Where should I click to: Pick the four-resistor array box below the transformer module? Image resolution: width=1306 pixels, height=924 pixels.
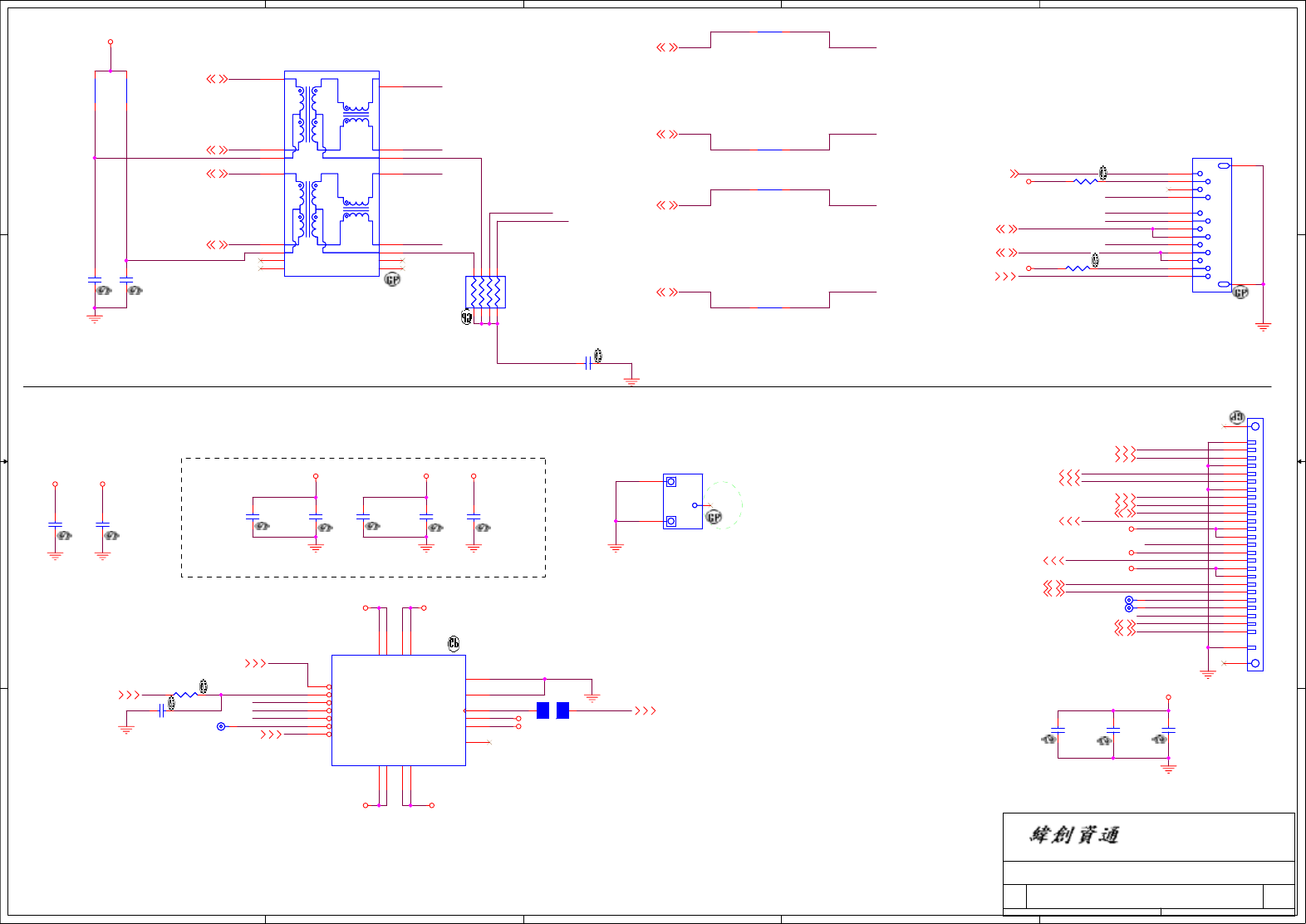coord(485,292)
